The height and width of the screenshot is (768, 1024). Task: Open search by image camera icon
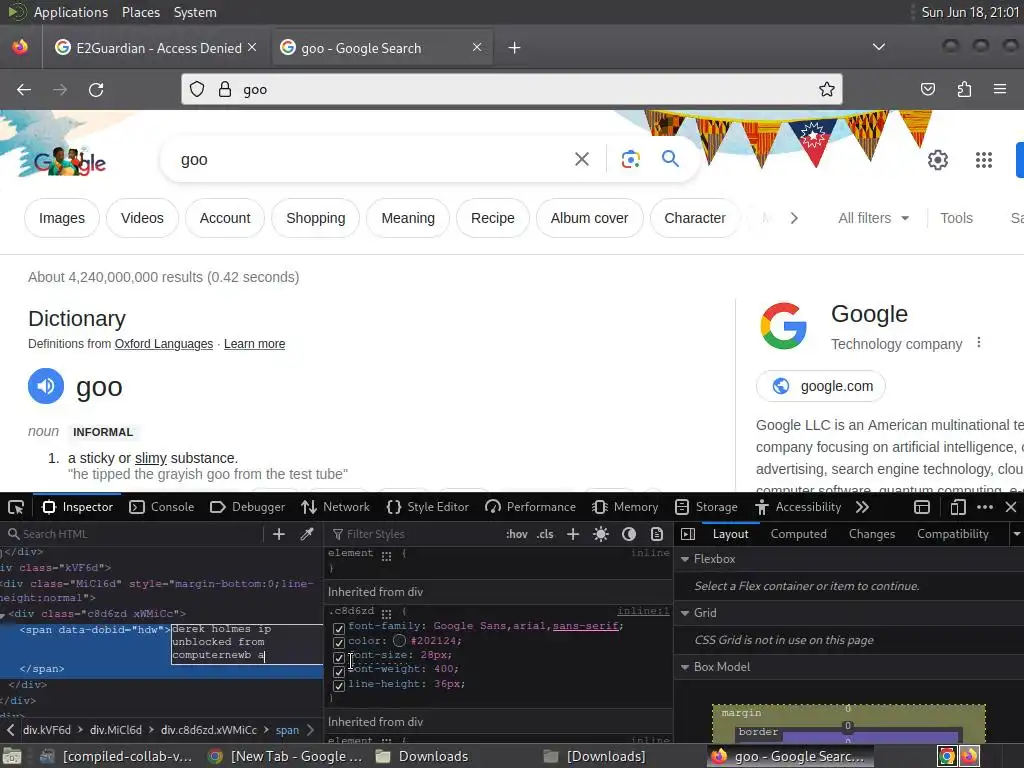(x=630, y=159)
